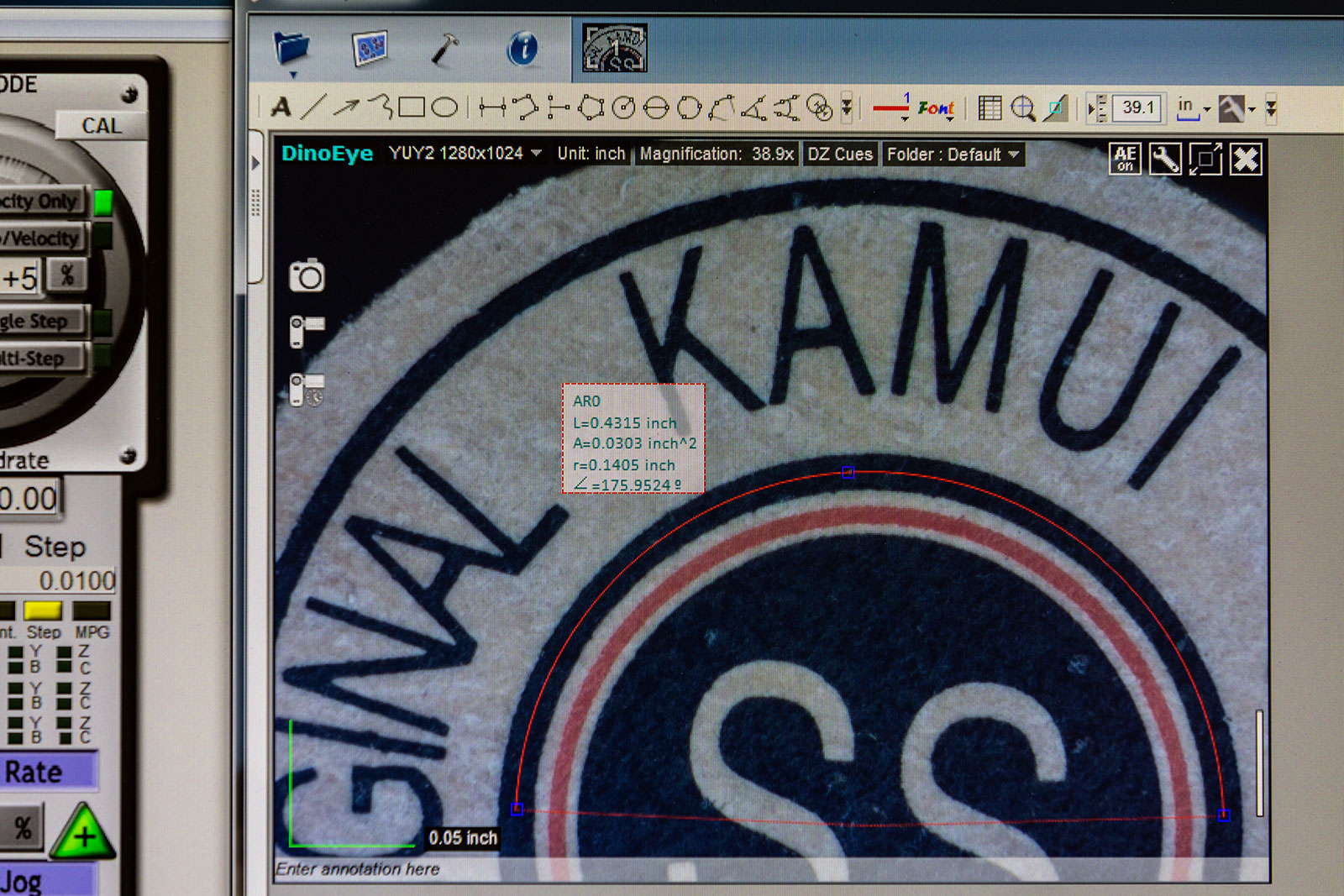Choose the three-point circle tool

689,107
